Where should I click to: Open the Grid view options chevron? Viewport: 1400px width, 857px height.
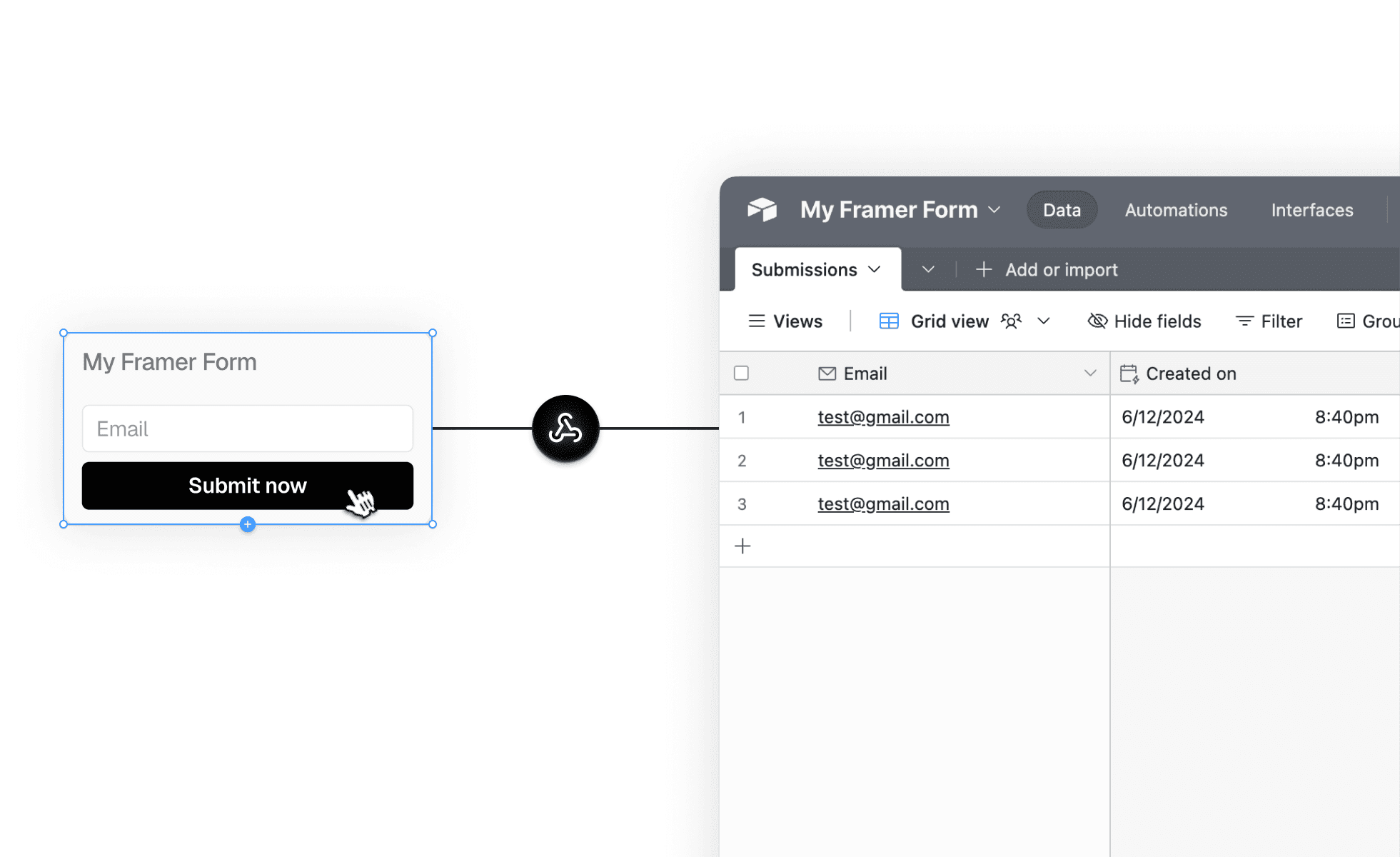1044,321
